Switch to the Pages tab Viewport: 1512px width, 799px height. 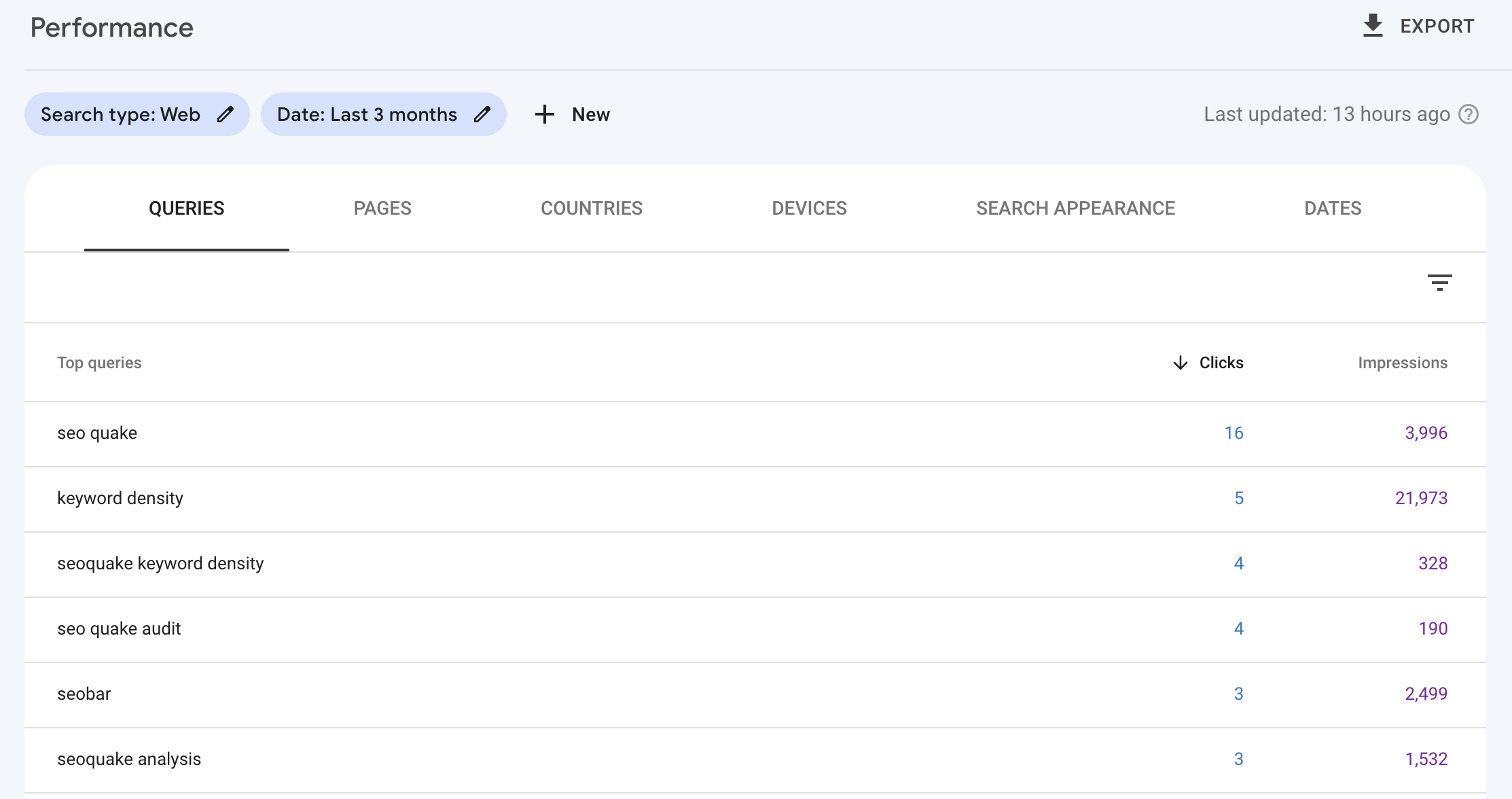coord(382,208)
